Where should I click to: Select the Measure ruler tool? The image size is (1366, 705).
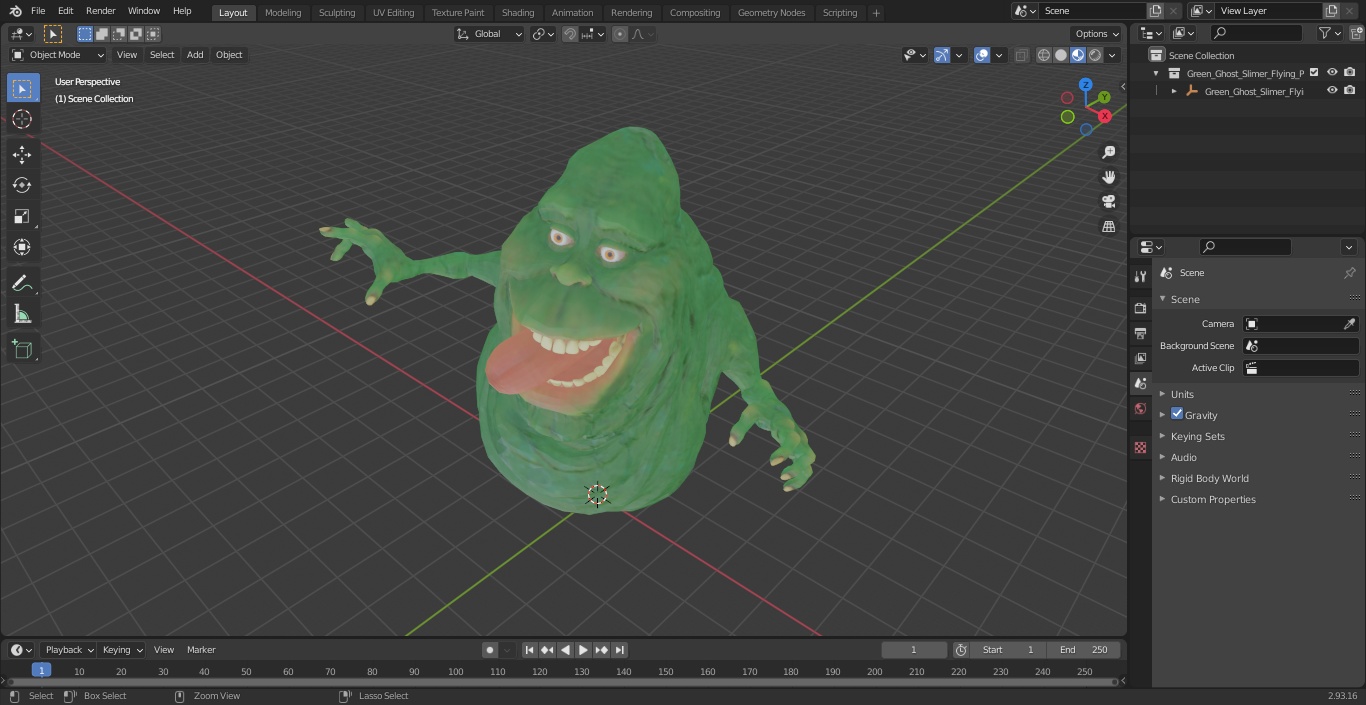click(x=22, y=315)
